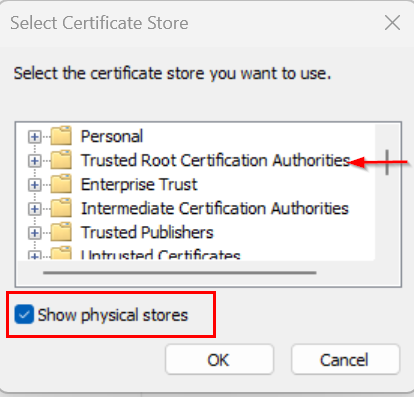The height and width of the screenshot is (397, 414).
Task: Click the Intermediate Certification Authorities folder icon
Action: click(x=61, y=208)
